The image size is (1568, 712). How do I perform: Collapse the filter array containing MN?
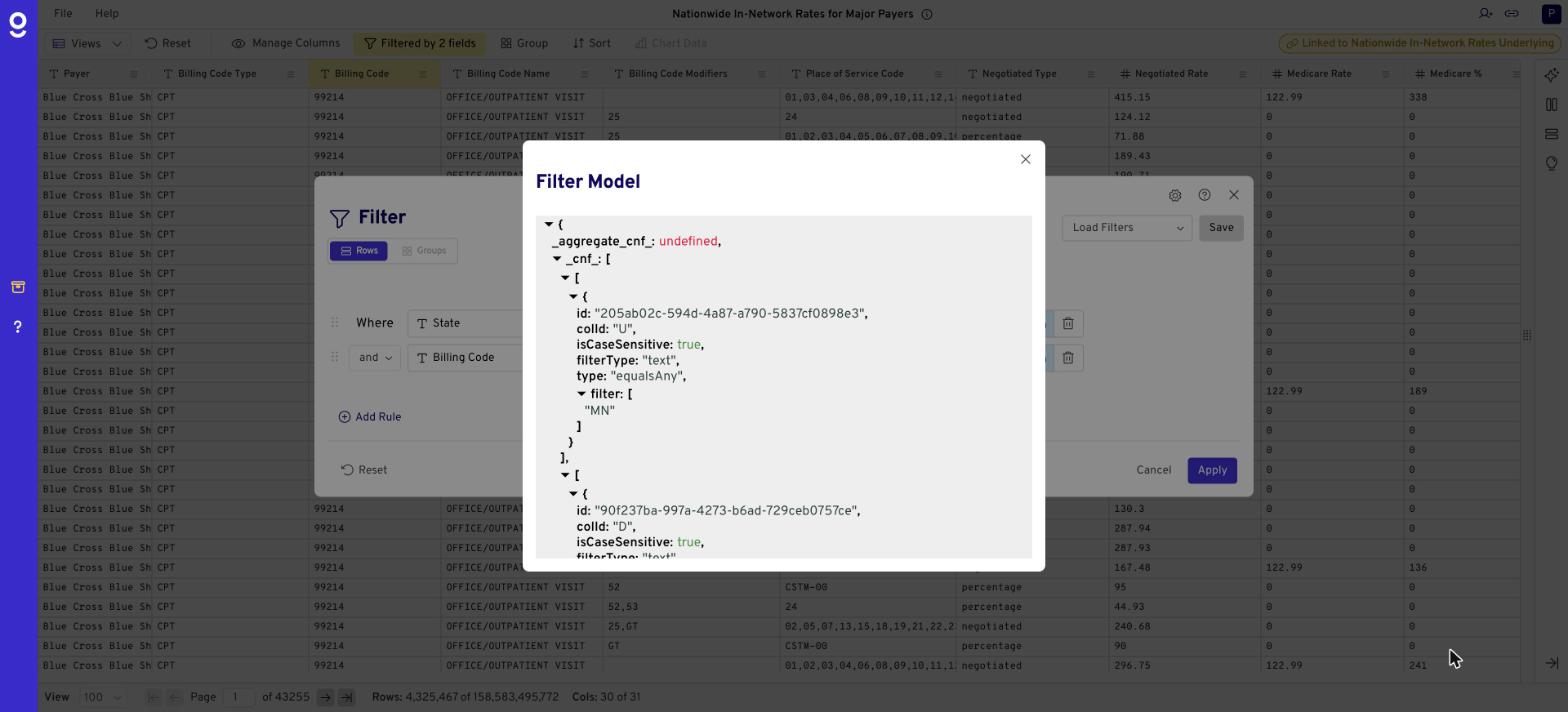pos(581,394)
